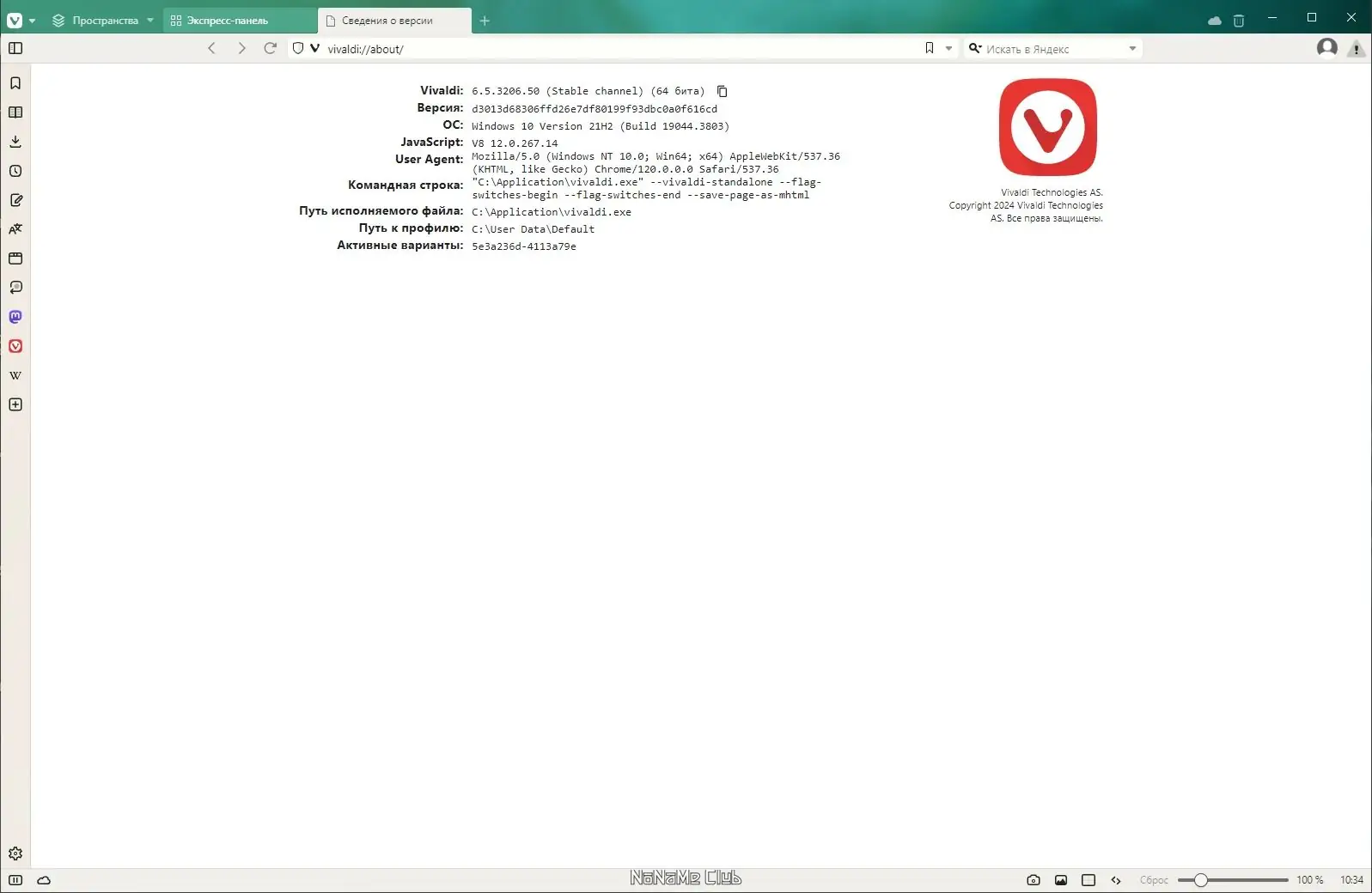The height and width of the screenshot is (893, 1372).
Task: Open the red Vivaldi web panel
Action: 15,346
